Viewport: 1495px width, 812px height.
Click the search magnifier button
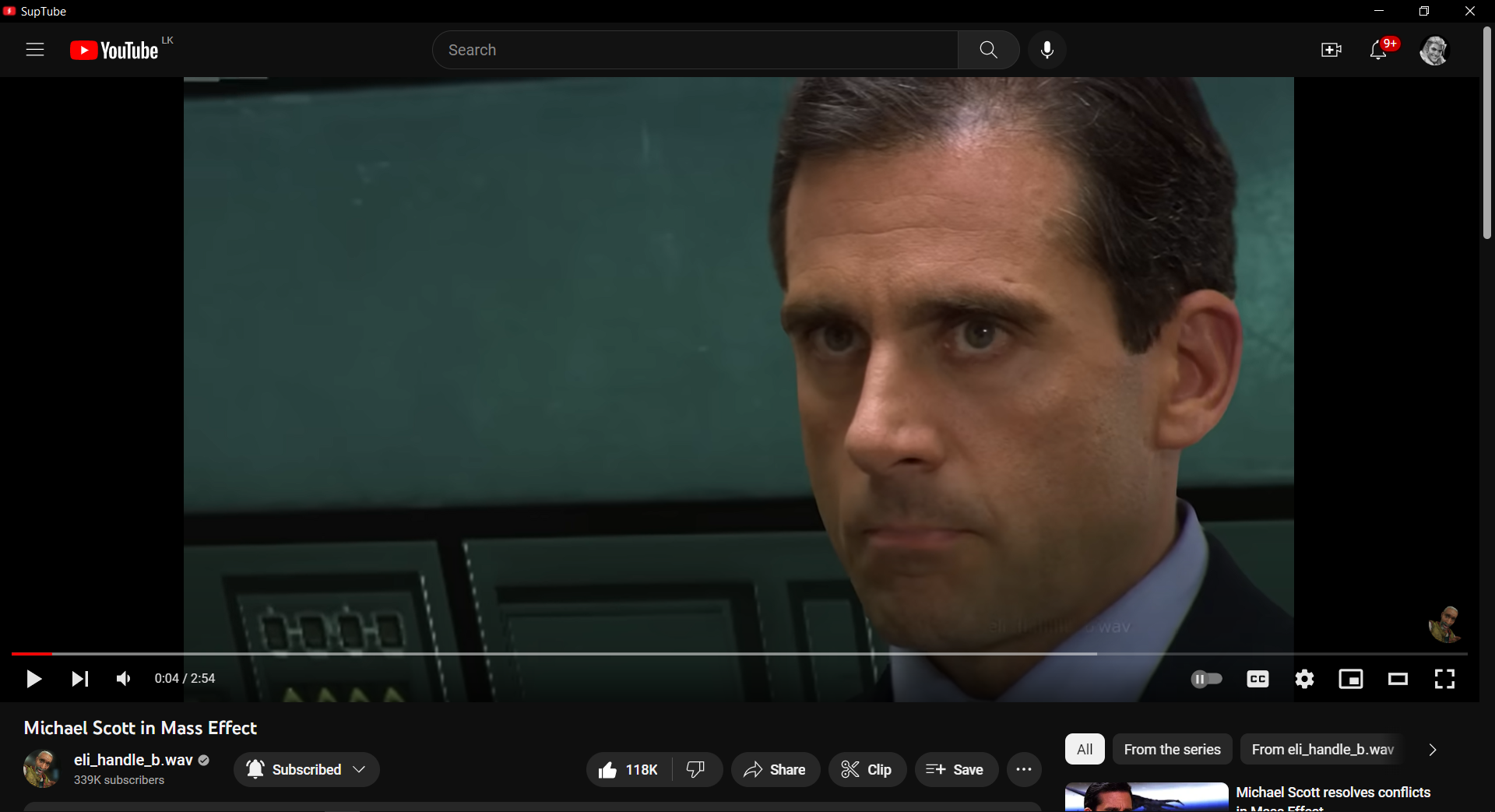point(988,50)
